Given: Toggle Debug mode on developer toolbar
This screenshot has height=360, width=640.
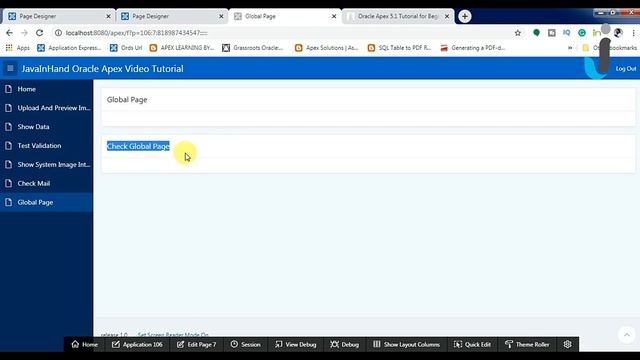Looking at the screenshot, I should coord(344,344).
